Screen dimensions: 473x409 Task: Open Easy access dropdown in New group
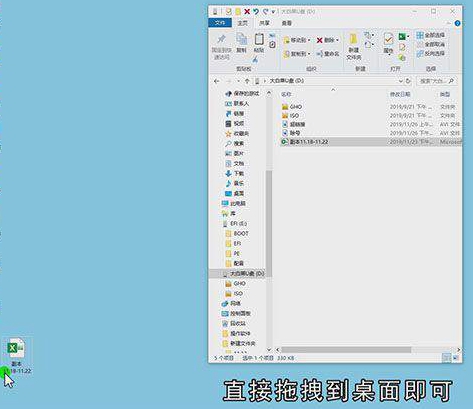click(369, 44)
